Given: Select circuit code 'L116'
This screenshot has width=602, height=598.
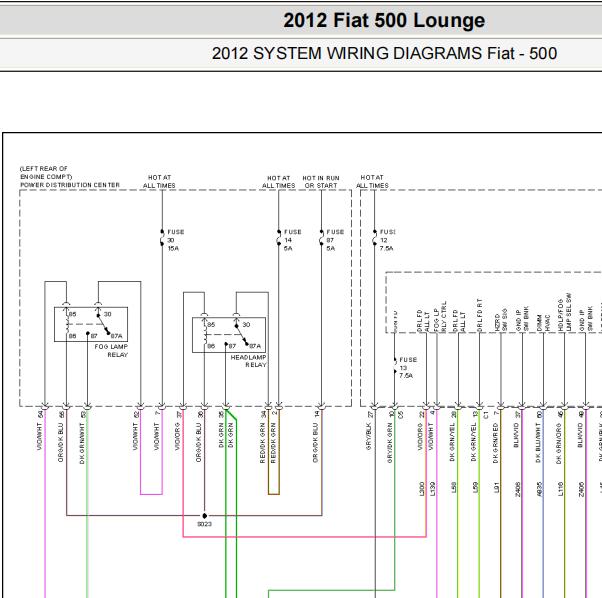Looking at the screenshot, I should tap(560, 489).
